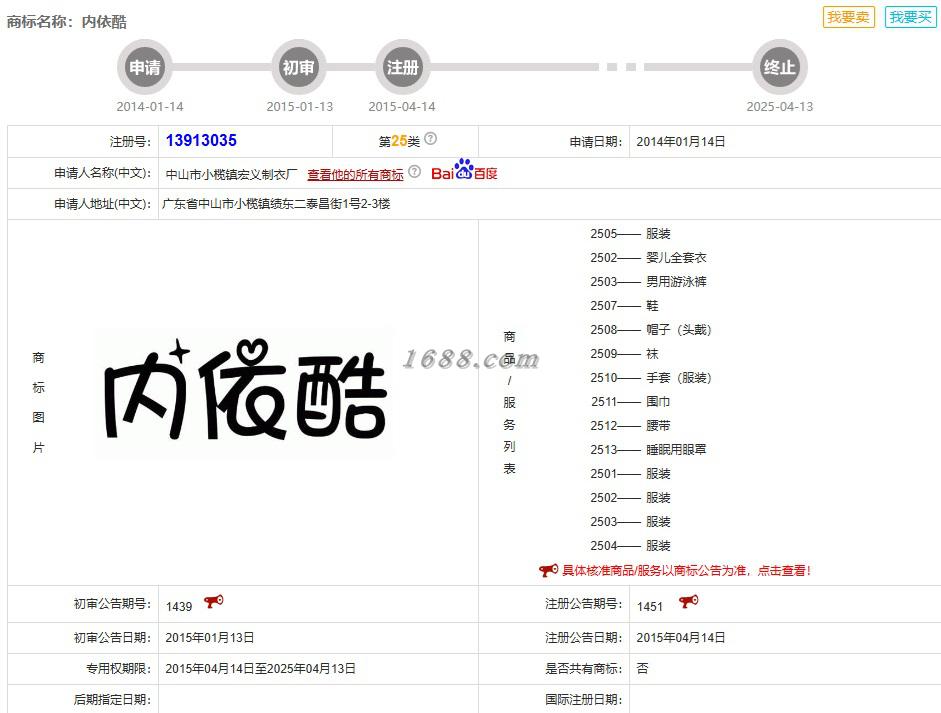941x713 pixels.
Task: Click the 是否共有商标 value 否
Action: (x=642, y=669)
